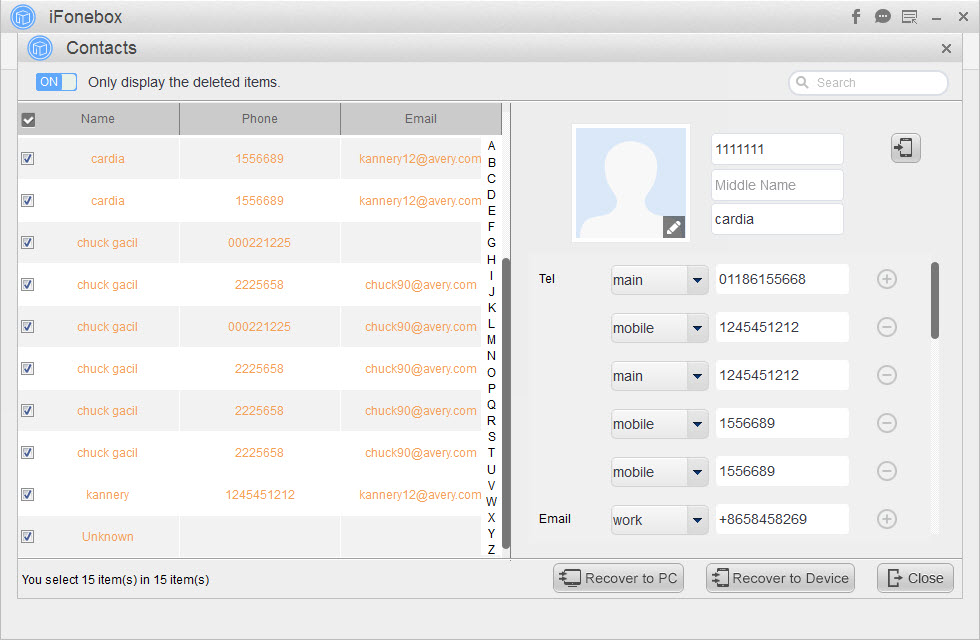Image resolution: width=980 pixels, height=640 pixels.
Task: Click the Recover to PC button
Action: coord(618,578)
